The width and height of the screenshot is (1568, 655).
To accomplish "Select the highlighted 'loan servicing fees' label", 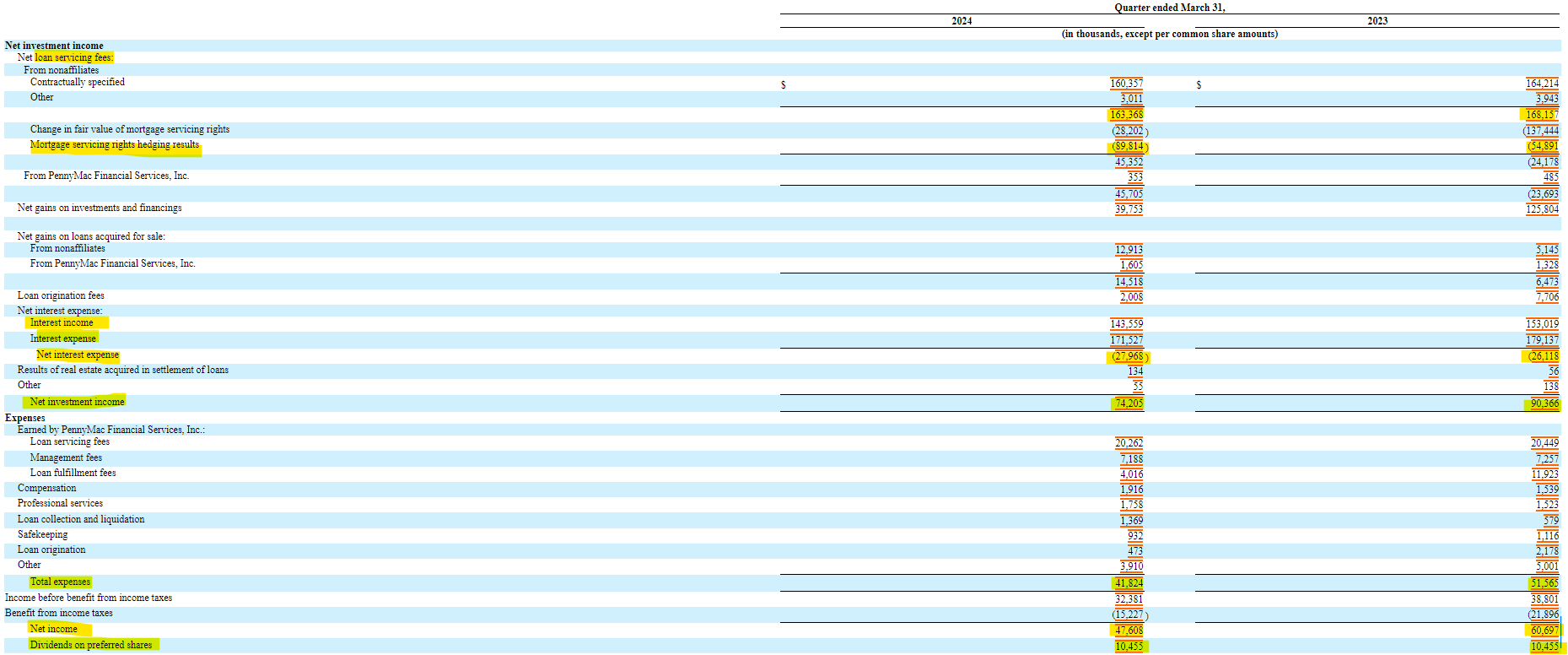I will 73,57.
